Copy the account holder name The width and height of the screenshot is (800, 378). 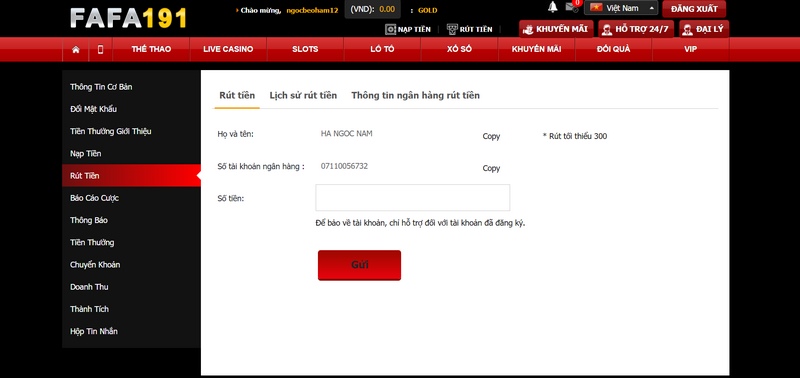(x=491, y=136)
